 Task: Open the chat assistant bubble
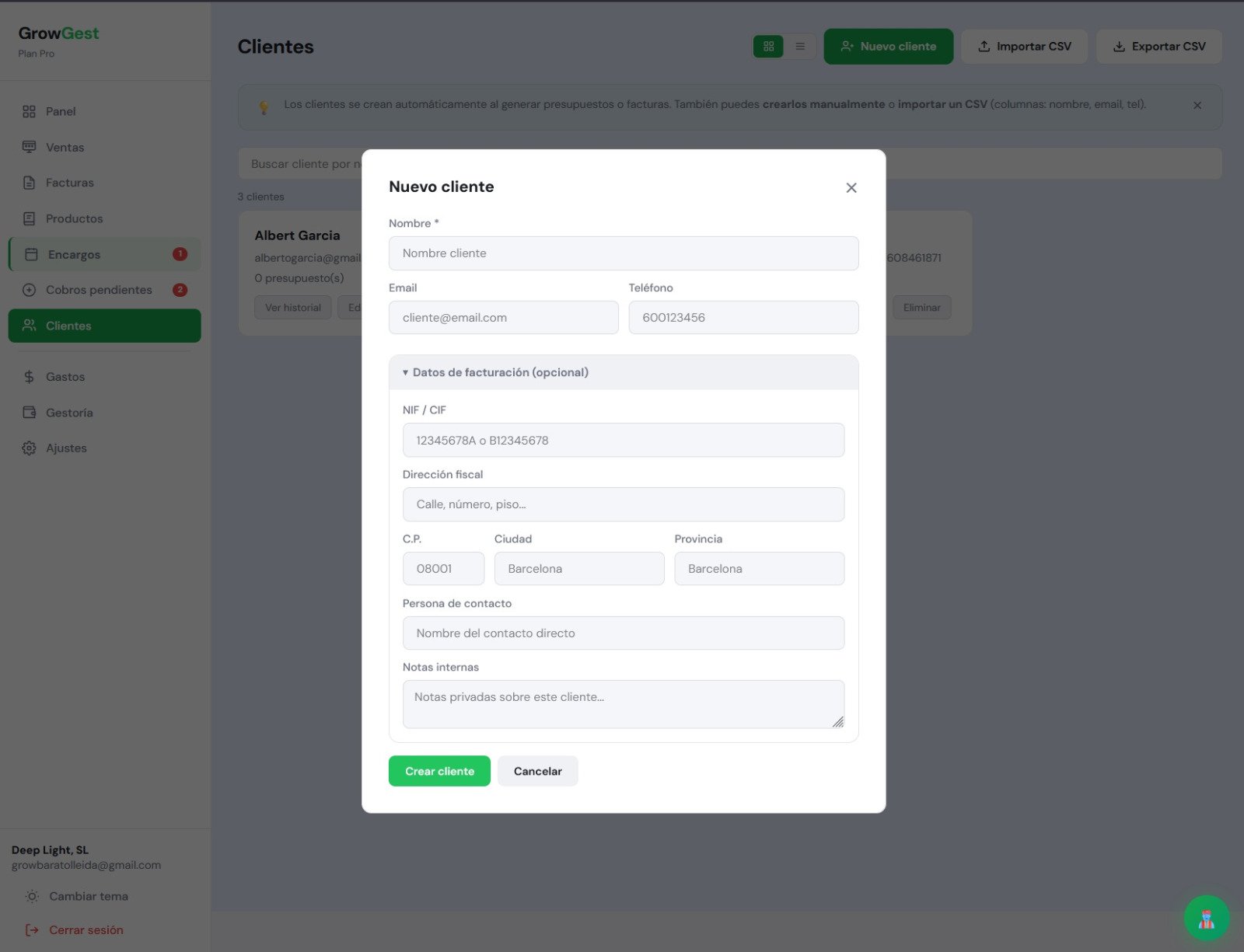(x=1206, y=918)
